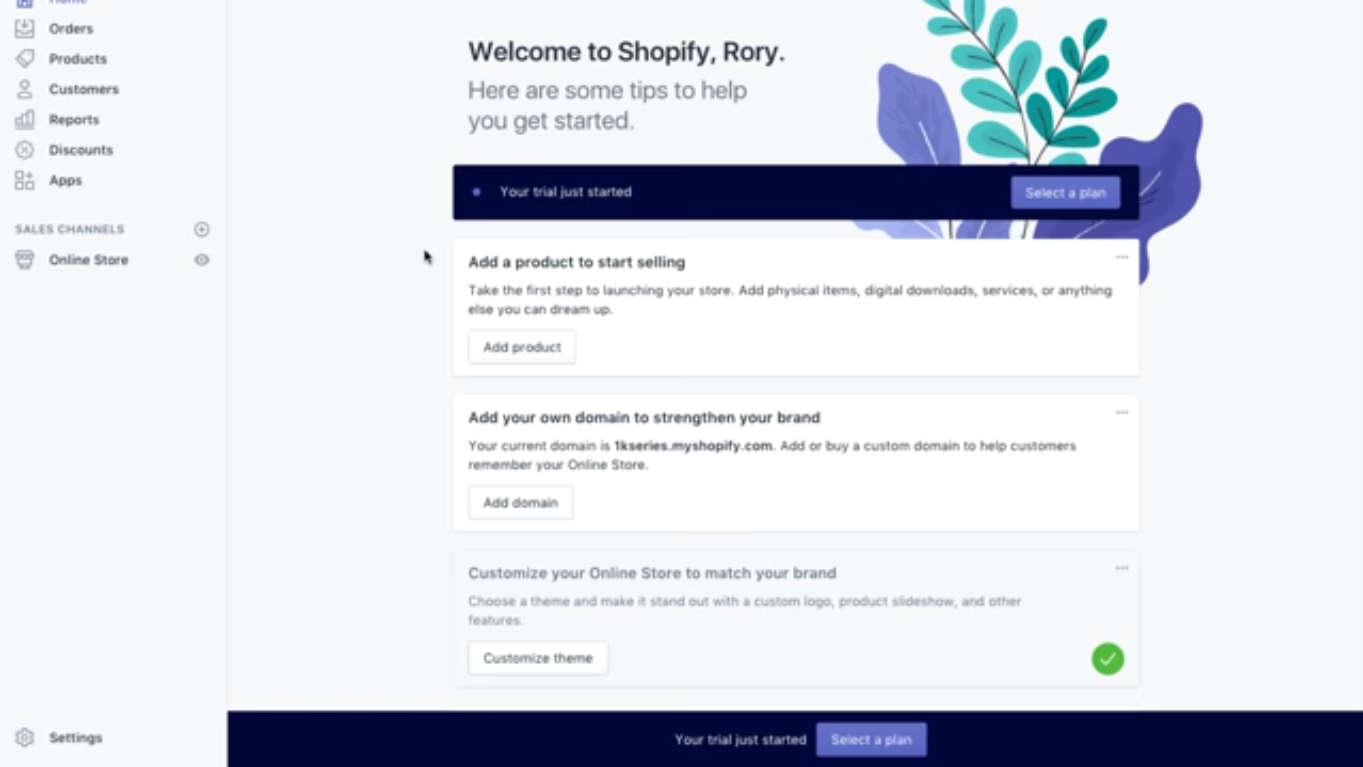Image resolution: width=1363 pixels, height=767 pixels.
Task: Go to Customers in the sidebar menu
Action: click(x=84, y=89)
